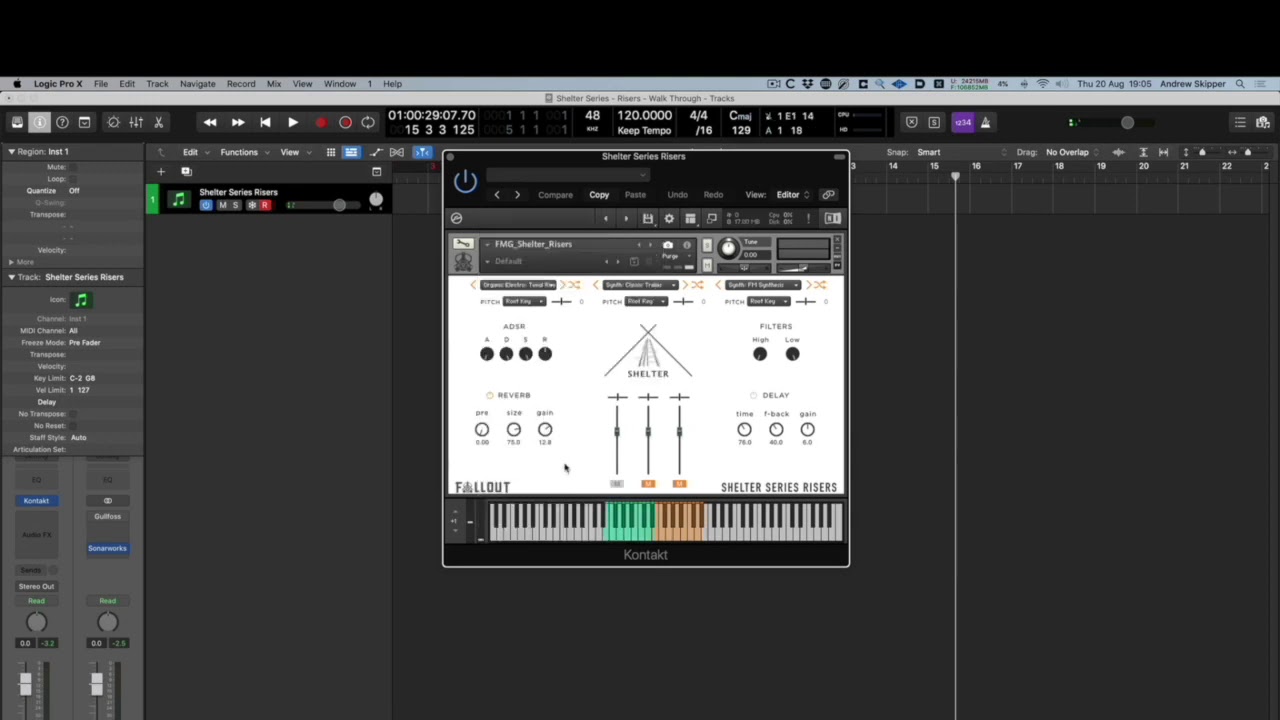Click the Kontakt save floppy icon

click(x=648, y=218)
